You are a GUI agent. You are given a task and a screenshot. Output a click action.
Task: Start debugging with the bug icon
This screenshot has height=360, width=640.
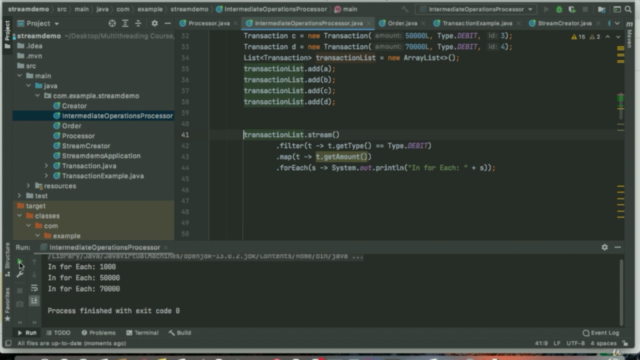559,9
